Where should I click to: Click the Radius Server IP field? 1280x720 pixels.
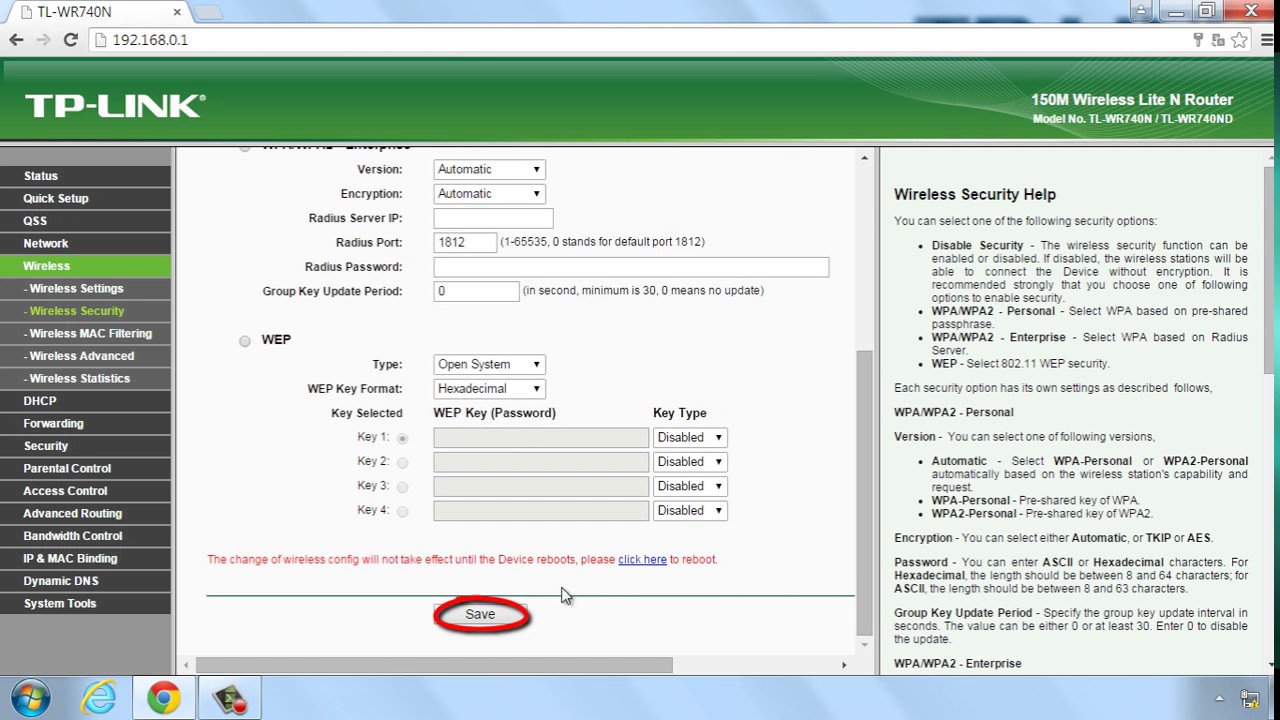pos(493,218)
